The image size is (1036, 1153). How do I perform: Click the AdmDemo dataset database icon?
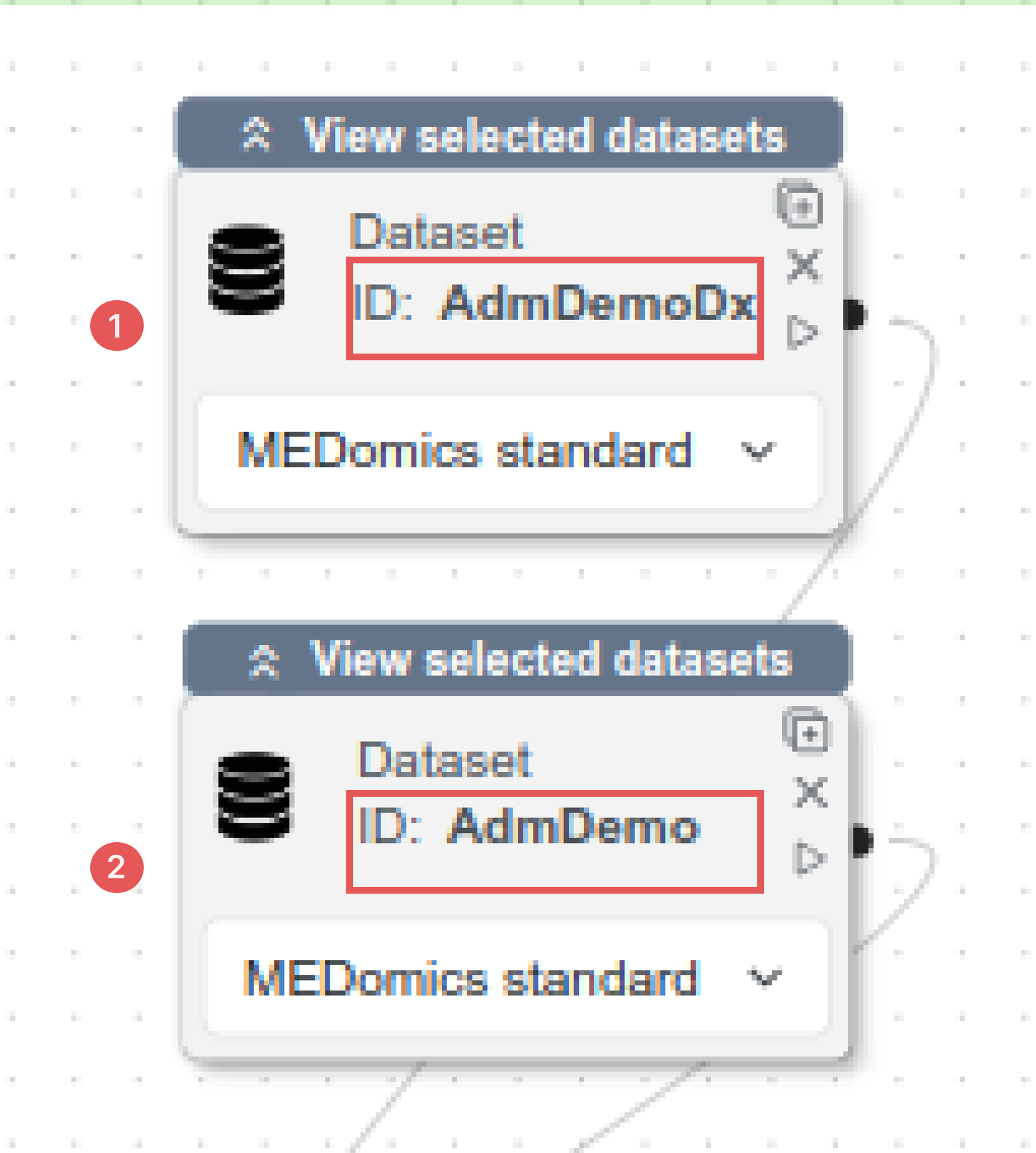(x=255, y=796)
